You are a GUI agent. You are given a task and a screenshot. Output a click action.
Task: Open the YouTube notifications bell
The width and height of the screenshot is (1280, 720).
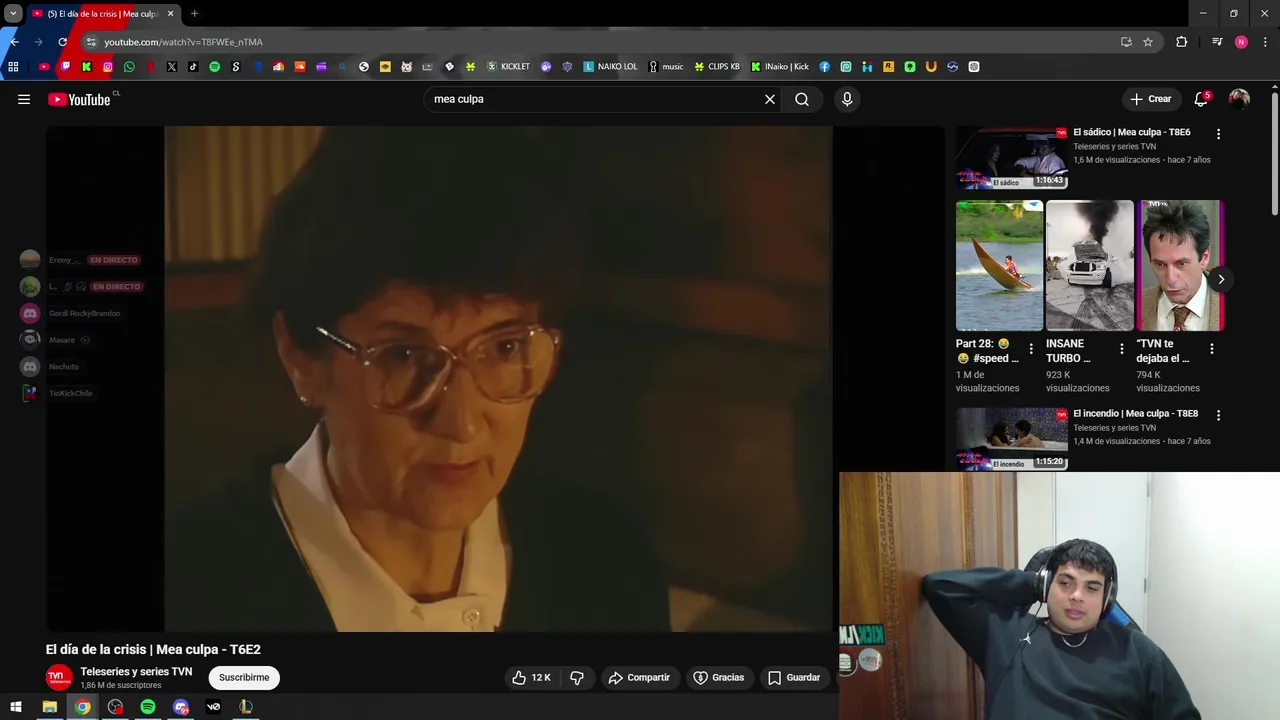click(1201, 99)
